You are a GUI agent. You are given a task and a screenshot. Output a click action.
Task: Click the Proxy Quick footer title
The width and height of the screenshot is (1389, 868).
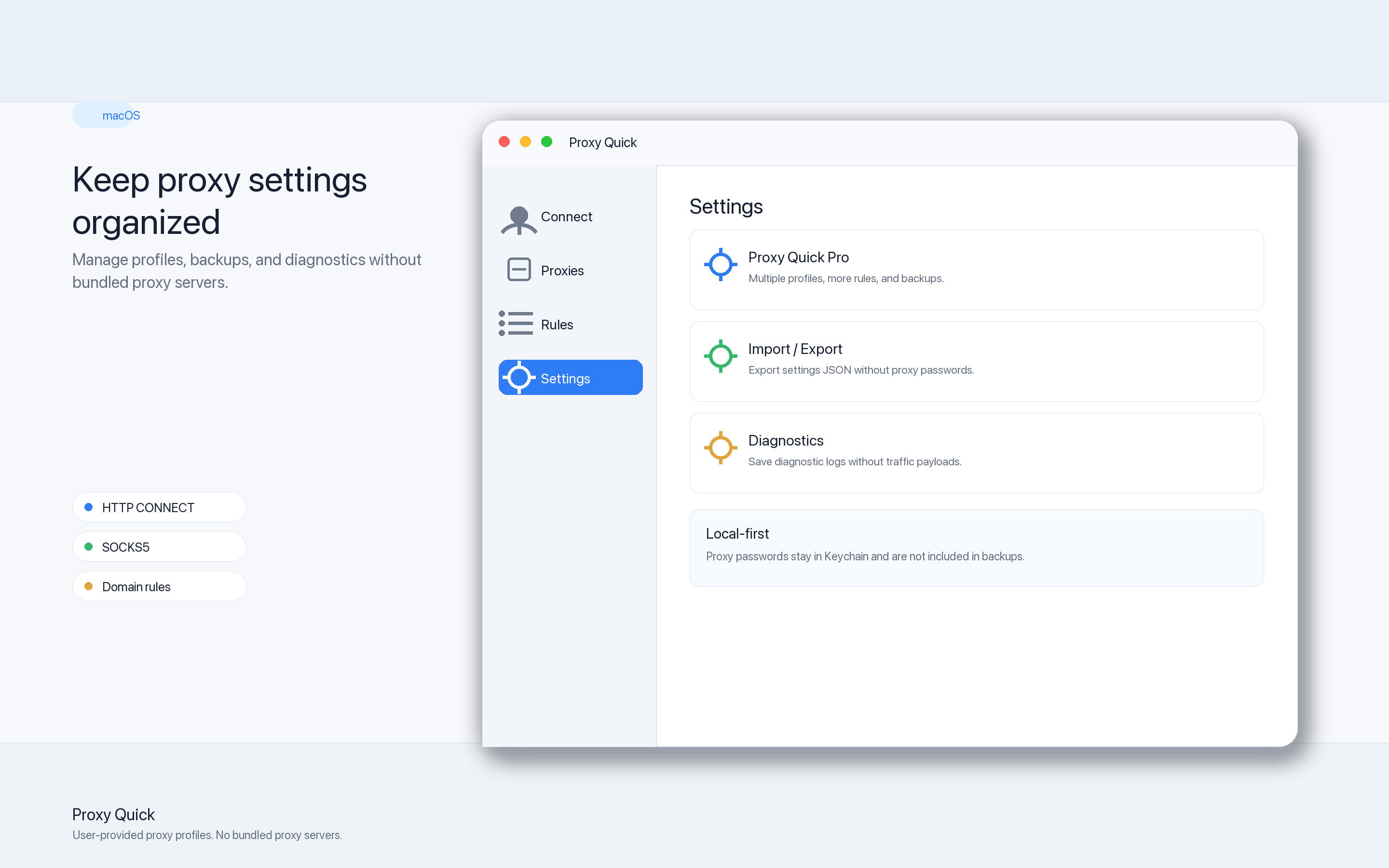(113, 814)
